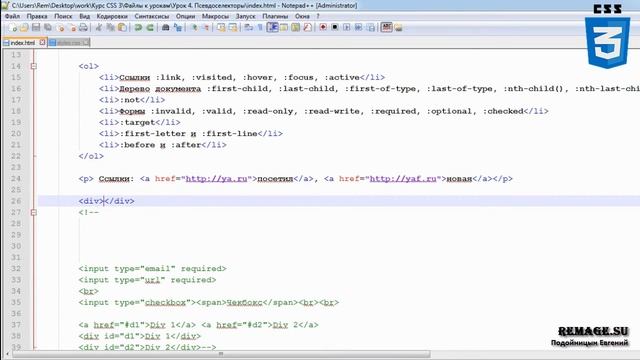Screen dimensions: 640x360
Task: Collapse the <ol> block fold marker
Action: click(33, 66)
